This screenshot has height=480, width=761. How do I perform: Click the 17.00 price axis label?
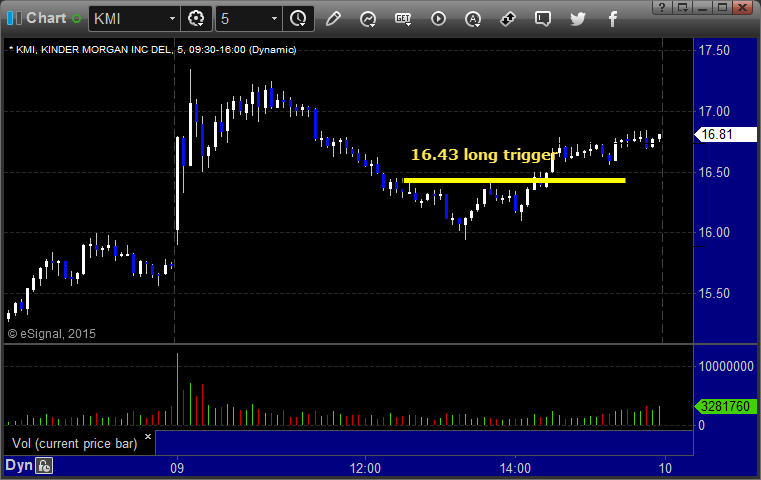click(x=714, y=112)
